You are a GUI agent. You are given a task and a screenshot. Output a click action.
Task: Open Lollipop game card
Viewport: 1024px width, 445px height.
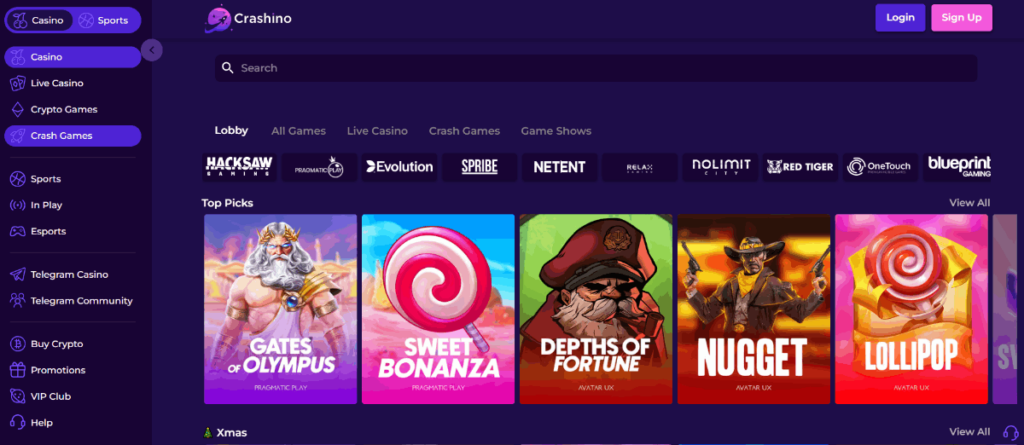tap(911, 309)
